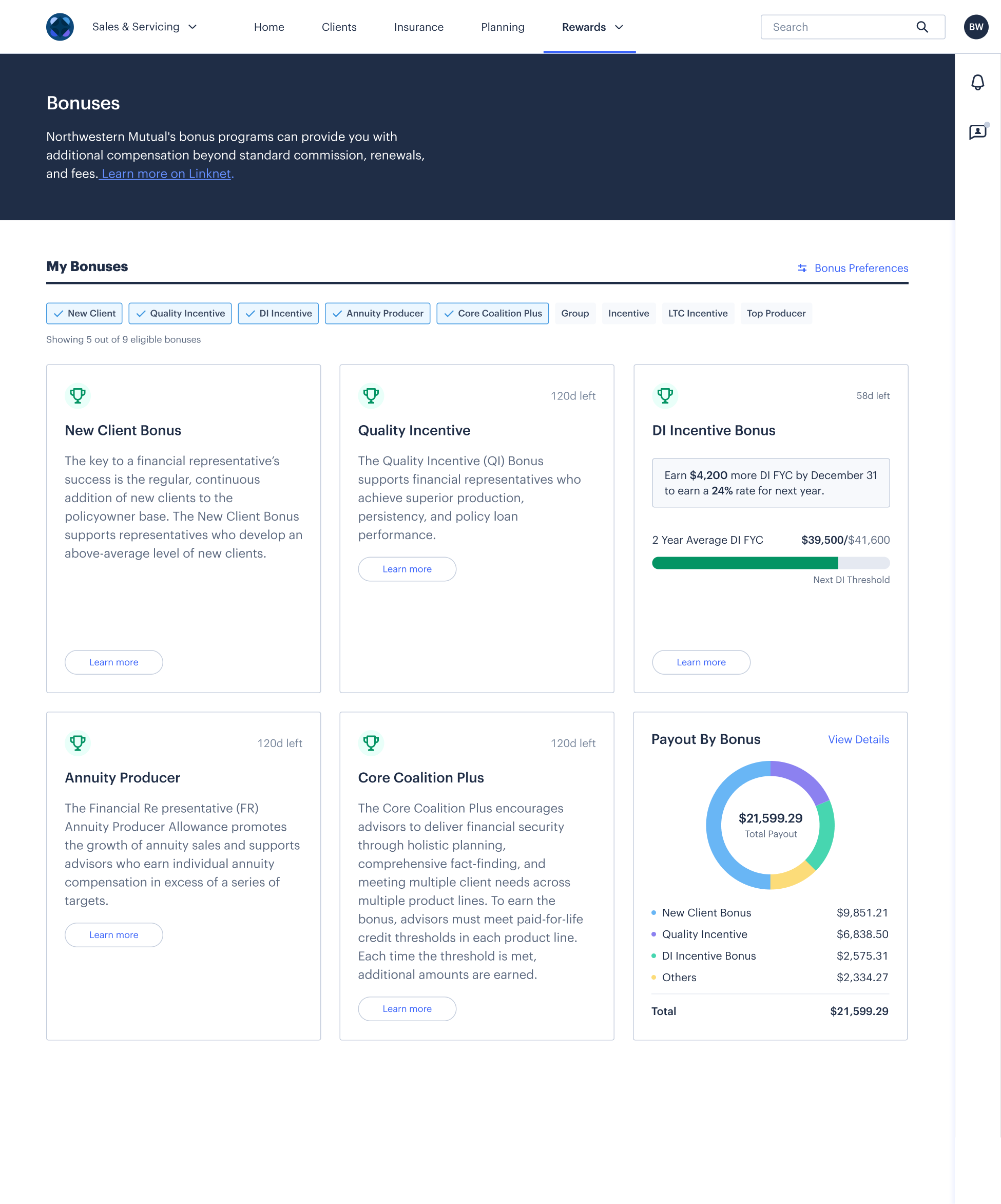Image resolution: width=1001 pixels, height=1204 pixels.
Task: Click the Northwestern Mutual logo icon
Action: 60,27
